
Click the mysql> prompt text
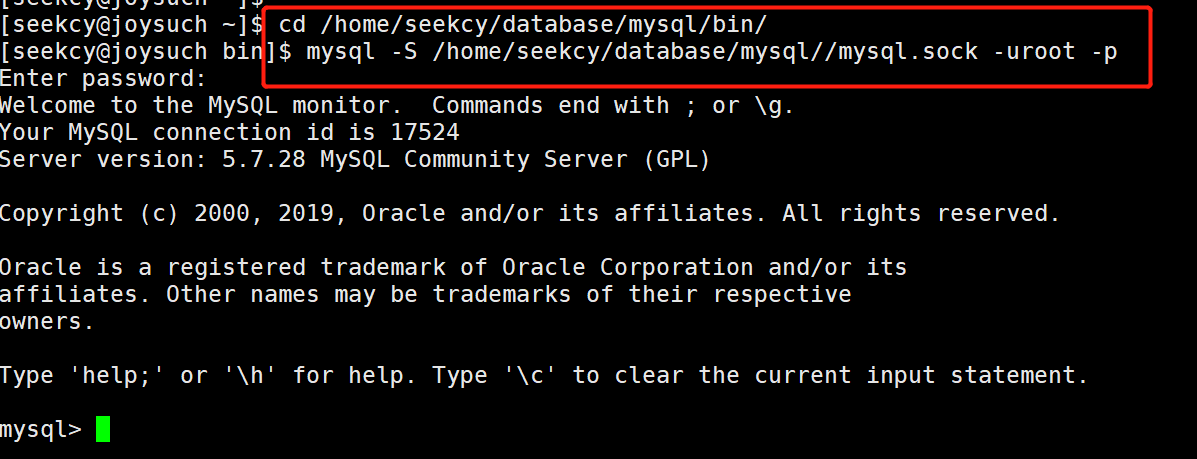[40, 429]
